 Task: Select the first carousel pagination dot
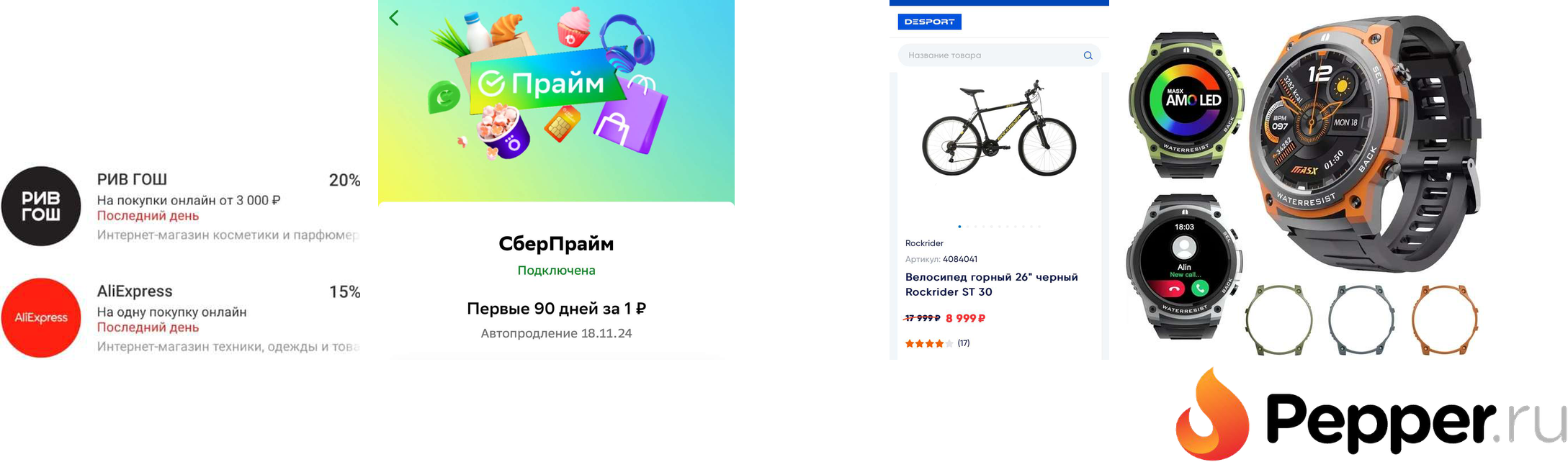point(959,226)
